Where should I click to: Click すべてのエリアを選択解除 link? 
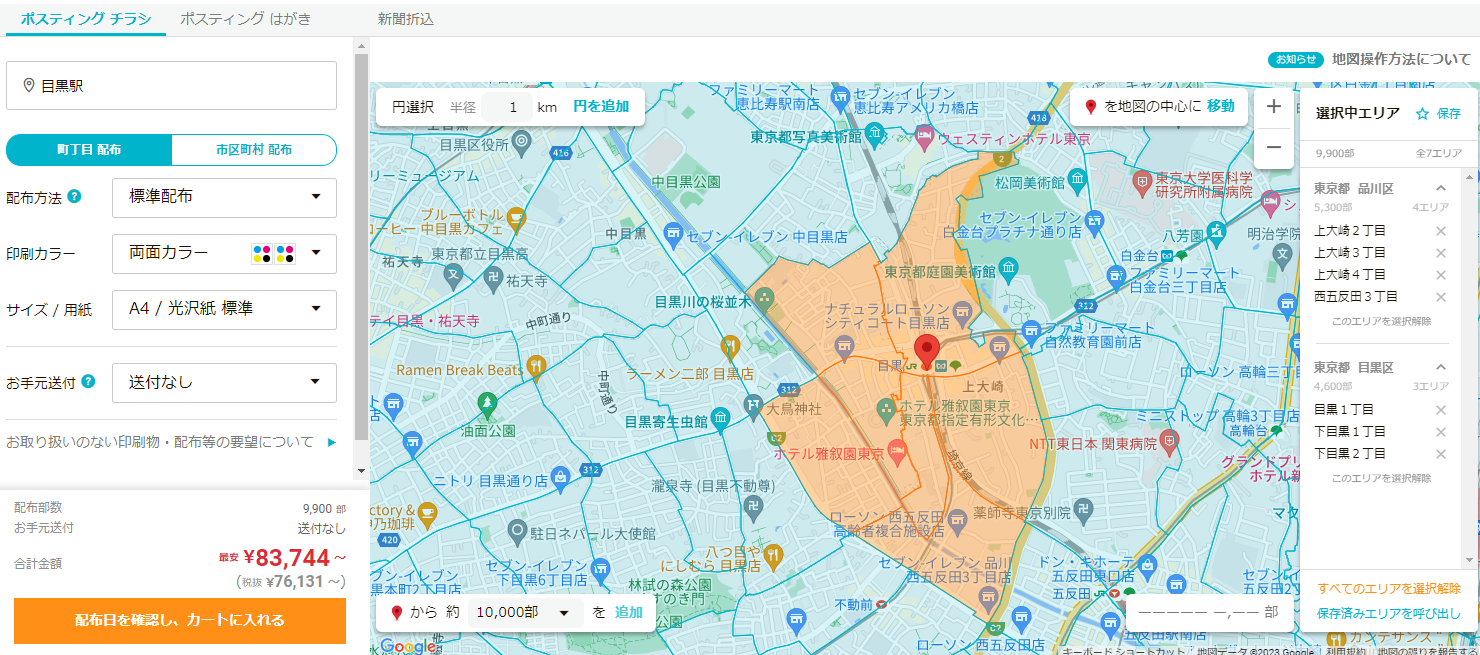[x=1388, y=588]
